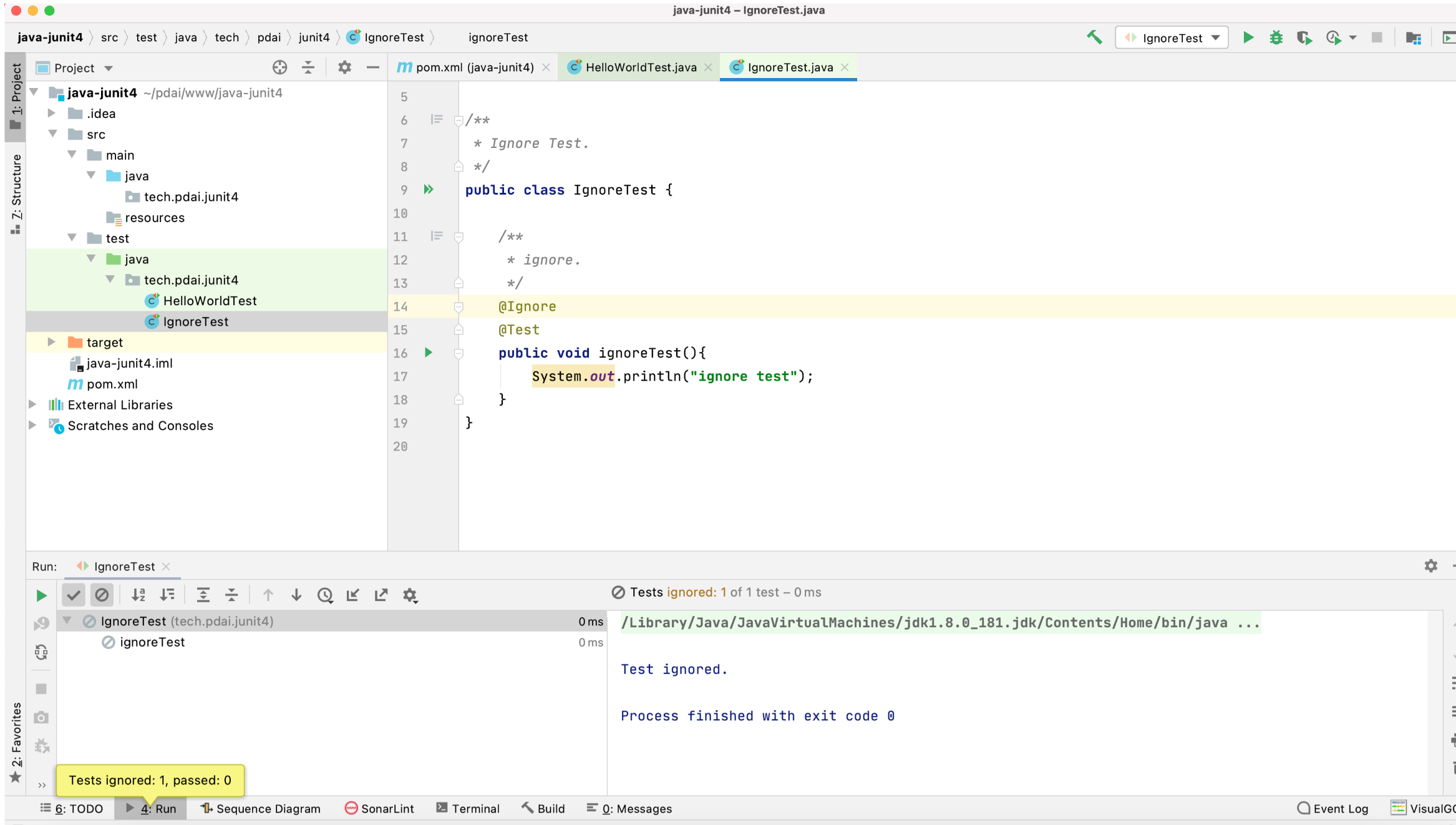Collapse IgnoreTest node in test results
The height and width of the screenshot is (825, 1456).
[67, 621]
